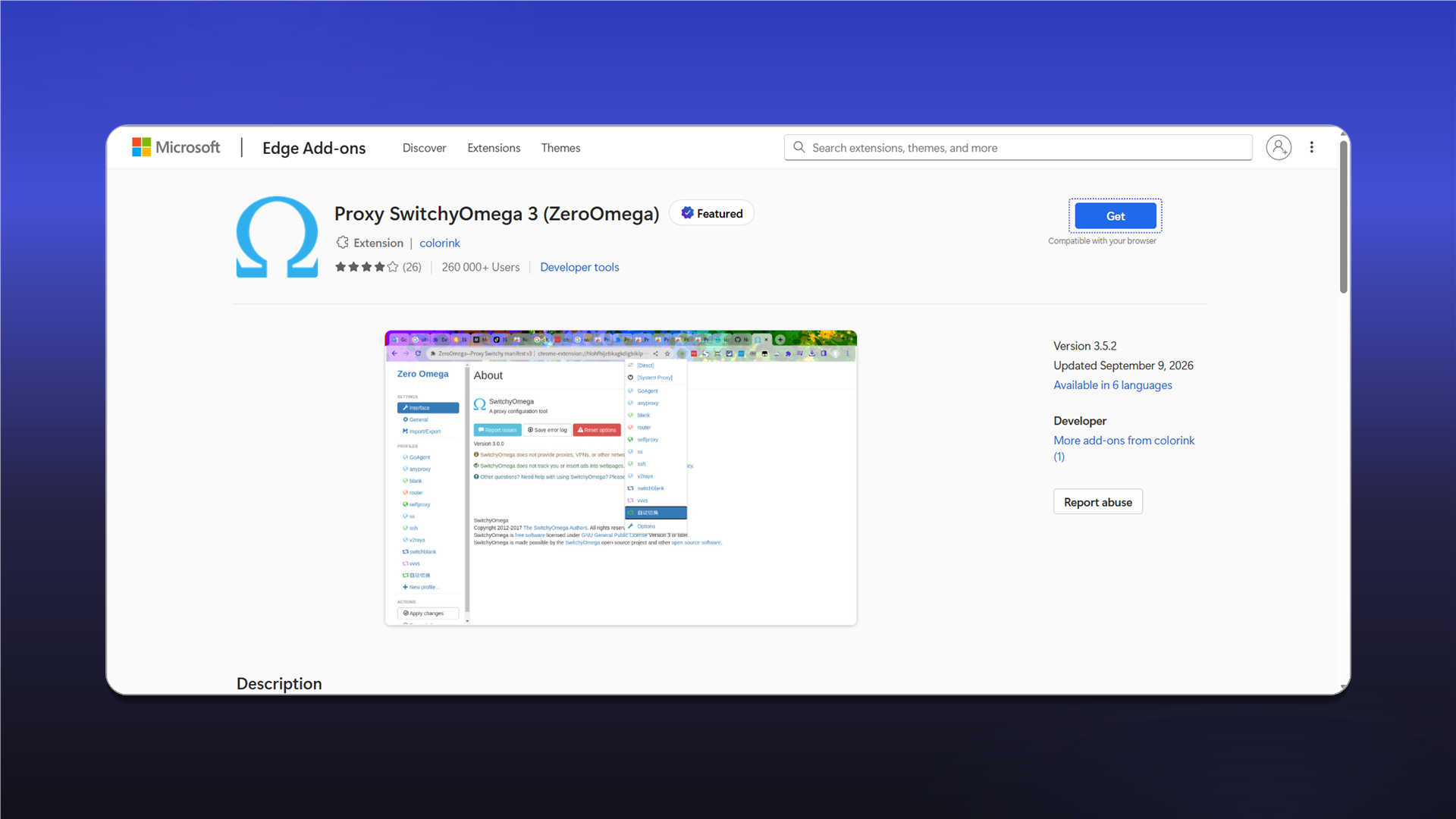
Task: Open More add-ons from colorink link
Action: 1124,448
